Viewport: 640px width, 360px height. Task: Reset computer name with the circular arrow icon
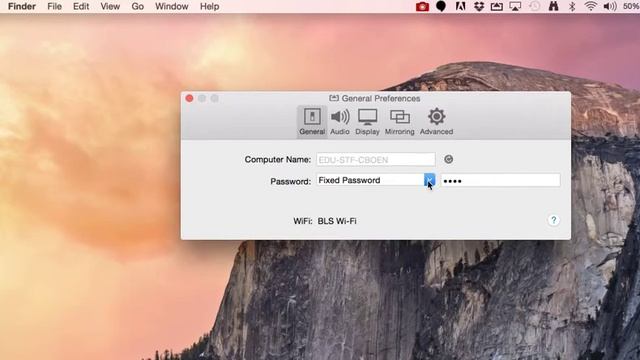pyautogui.click(x=448, y=160)
